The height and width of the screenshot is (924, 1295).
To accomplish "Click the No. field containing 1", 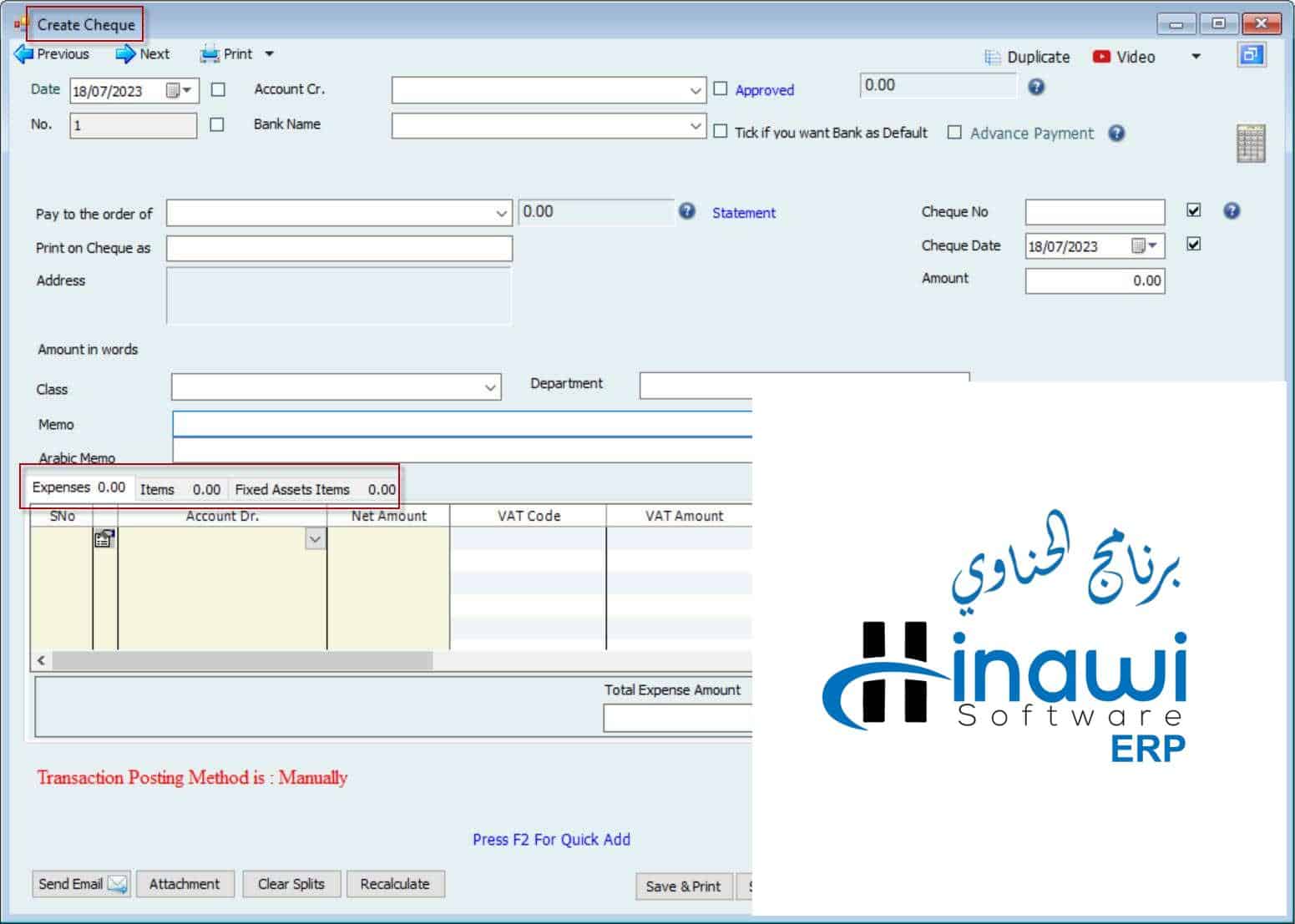I will (133, 125).
